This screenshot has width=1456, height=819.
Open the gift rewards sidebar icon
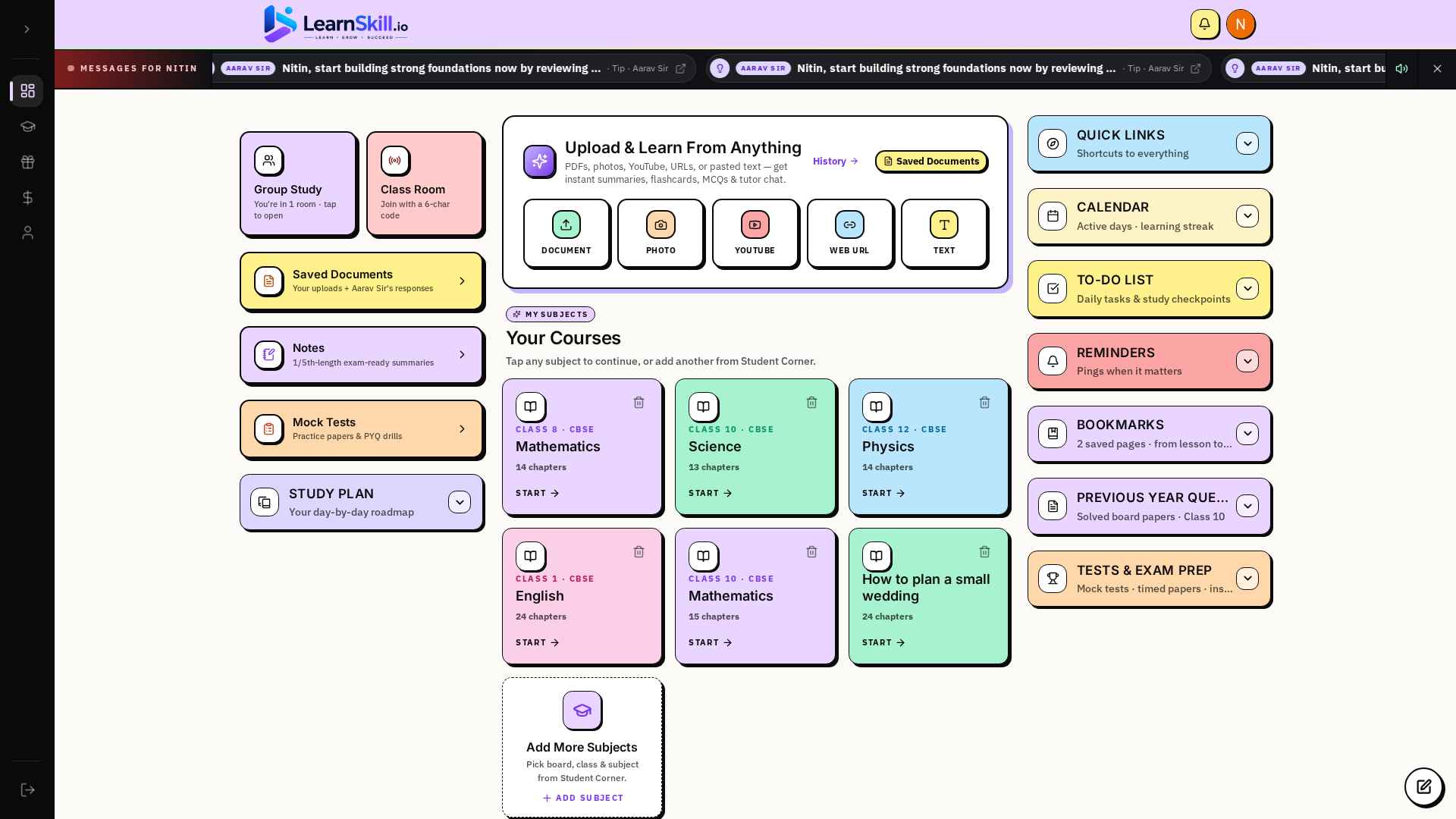(27, 162)
